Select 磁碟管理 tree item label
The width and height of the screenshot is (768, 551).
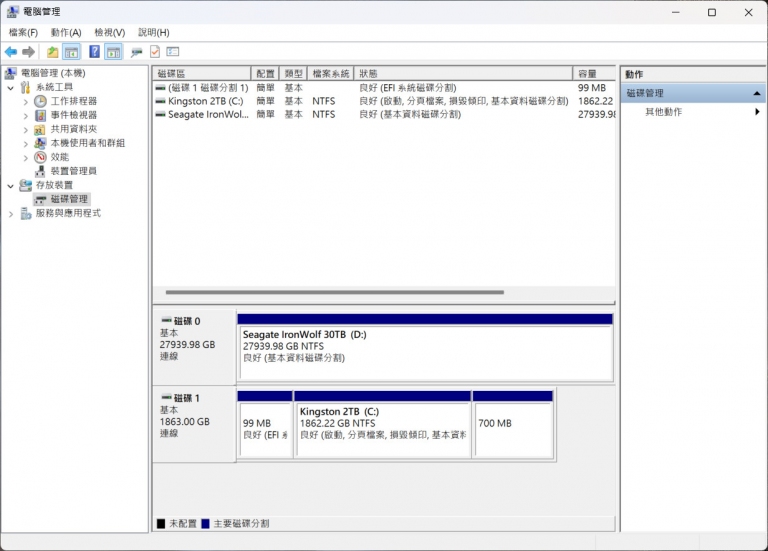(x=69, y=199)
